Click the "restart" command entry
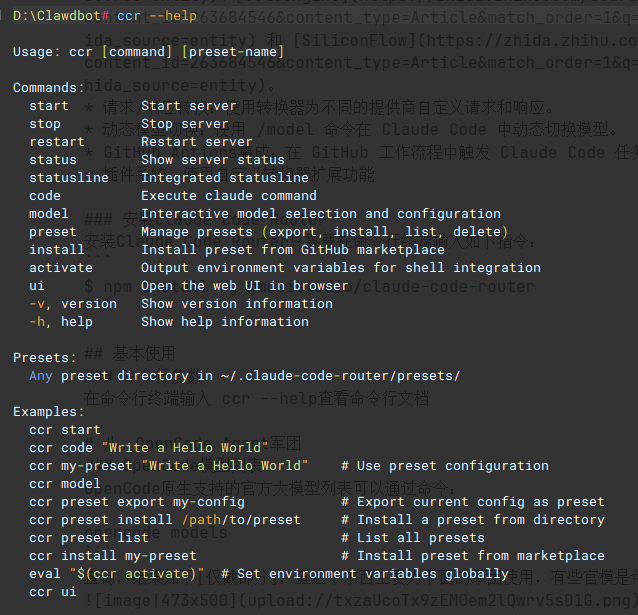Viewport: 638px width, 615px height. coord(57,142)
